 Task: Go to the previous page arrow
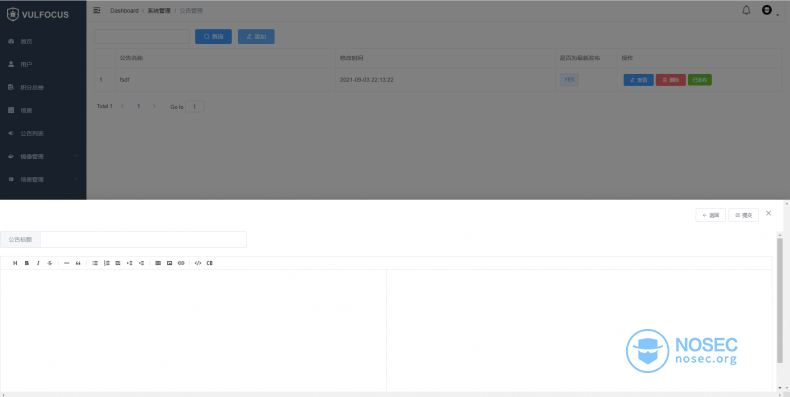click(x=122, y=106)
